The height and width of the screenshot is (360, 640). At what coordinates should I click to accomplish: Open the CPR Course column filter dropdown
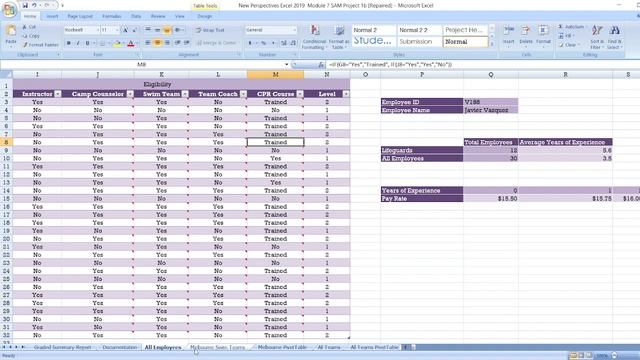pos(300,94)
